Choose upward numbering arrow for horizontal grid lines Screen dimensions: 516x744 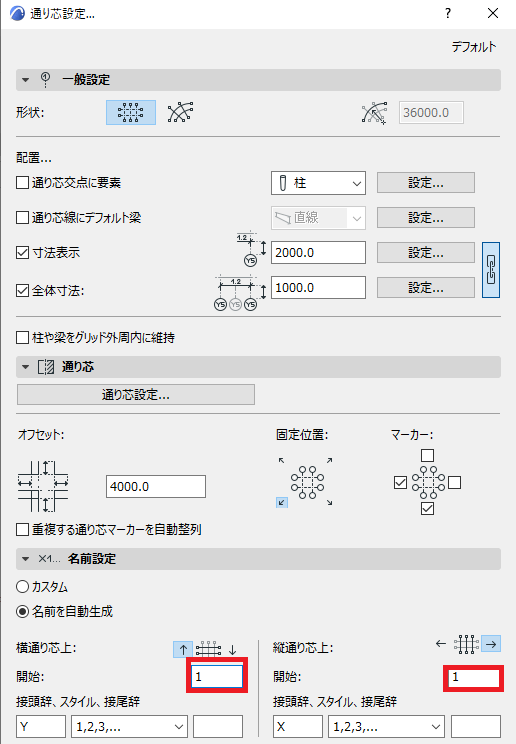tap(183, 650)
